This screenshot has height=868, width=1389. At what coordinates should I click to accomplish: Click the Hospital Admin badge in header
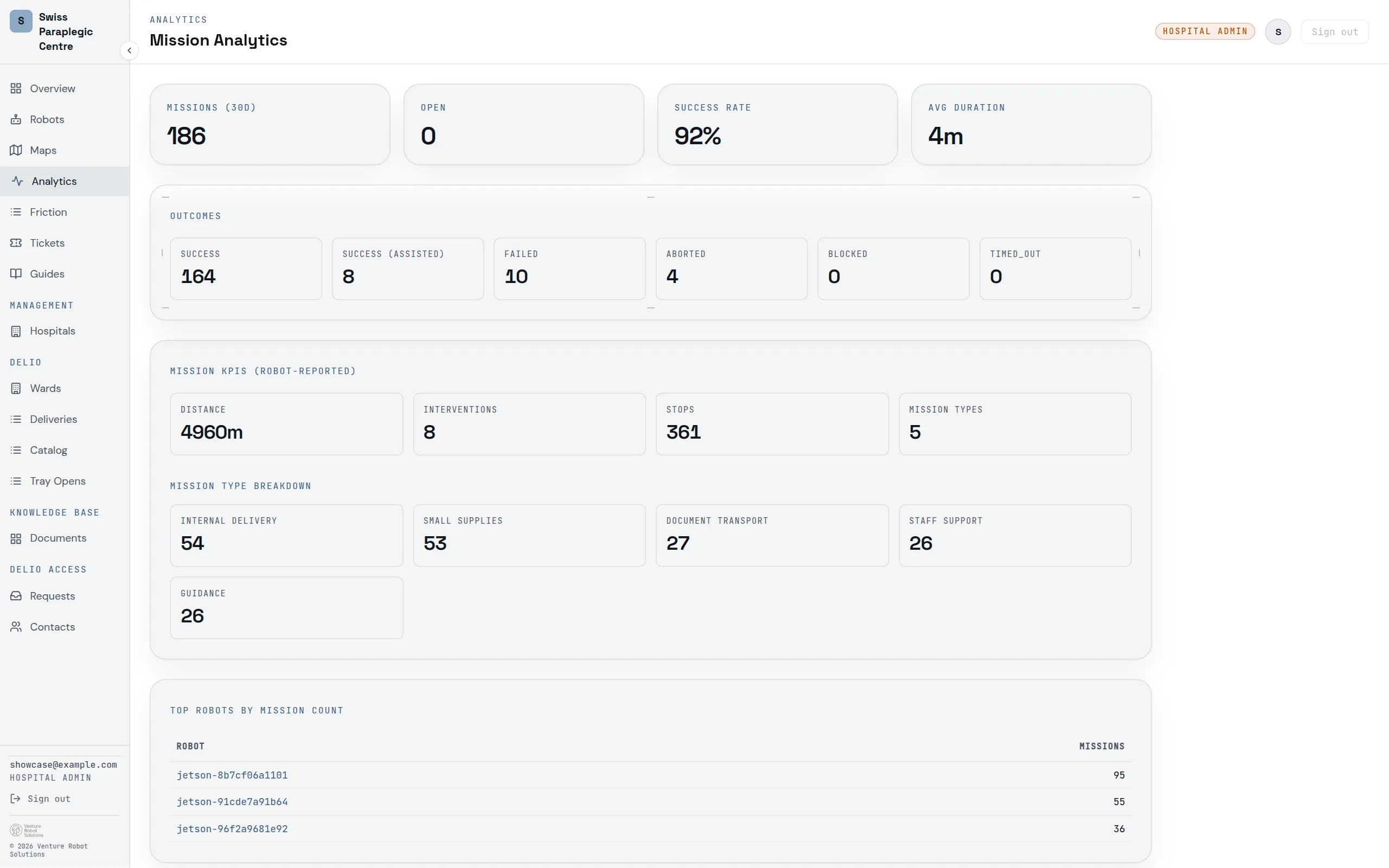pyautogui.click(x=1205, y=31)
